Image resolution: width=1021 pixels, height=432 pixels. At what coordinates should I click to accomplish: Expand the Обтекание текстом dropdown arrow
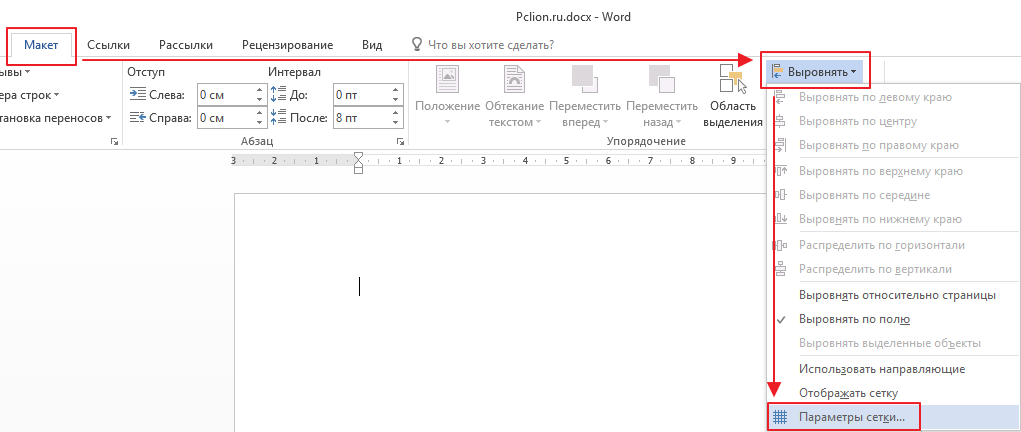pos(538,122)
